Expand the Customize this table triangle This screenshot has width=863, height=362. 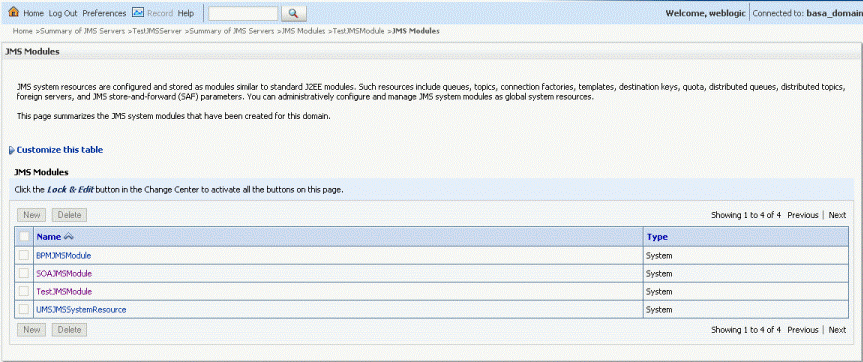tap(12, 150)
